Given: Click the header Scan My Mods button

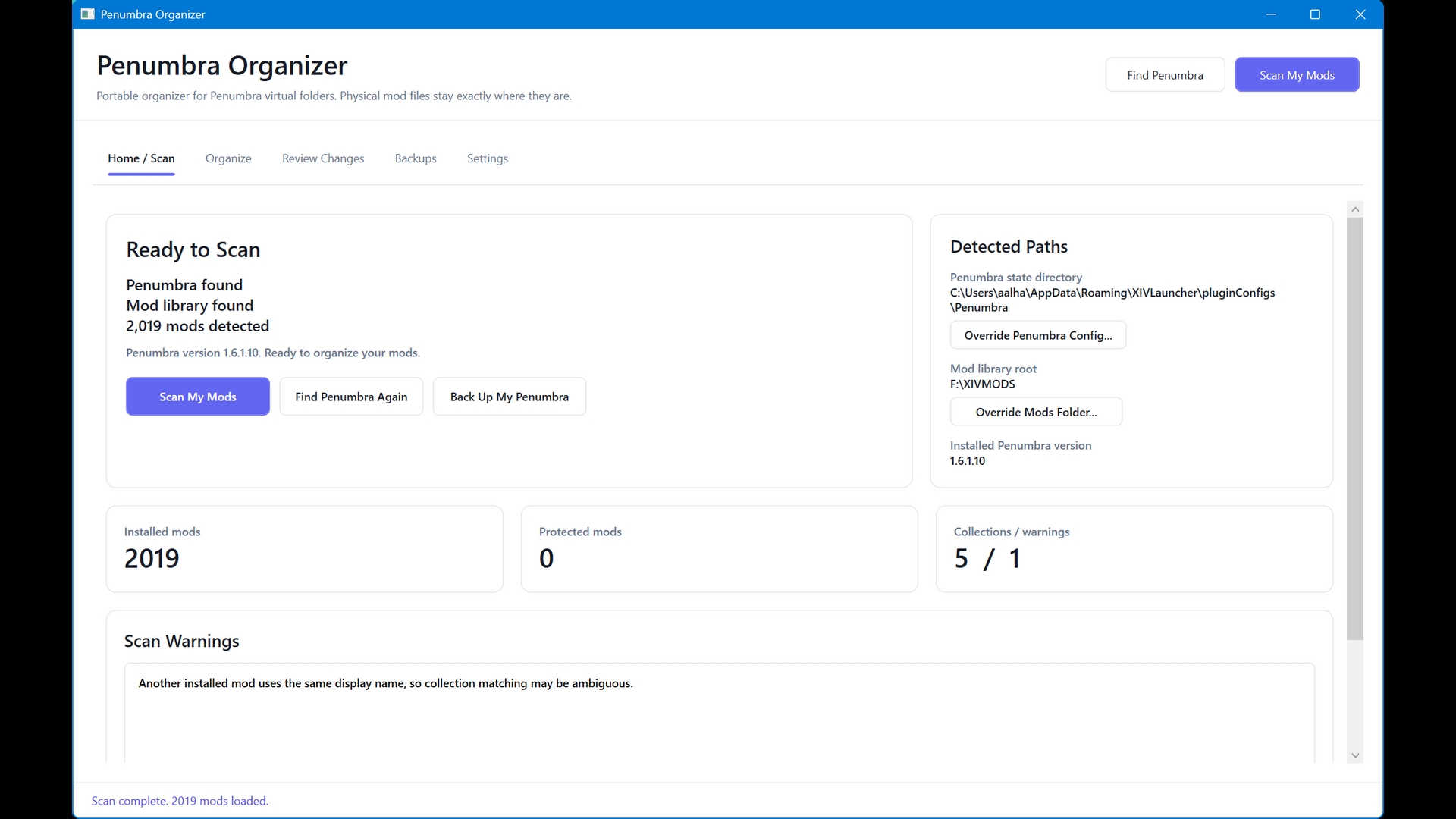Looking at the screenshot, I should coord(1297,75).
